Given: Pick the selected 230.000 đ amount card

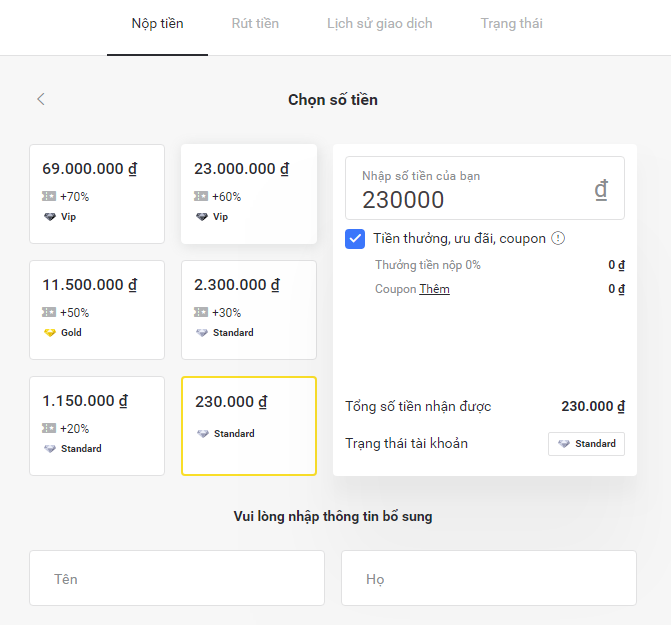Looking at the screenshot, I should 248,425.
